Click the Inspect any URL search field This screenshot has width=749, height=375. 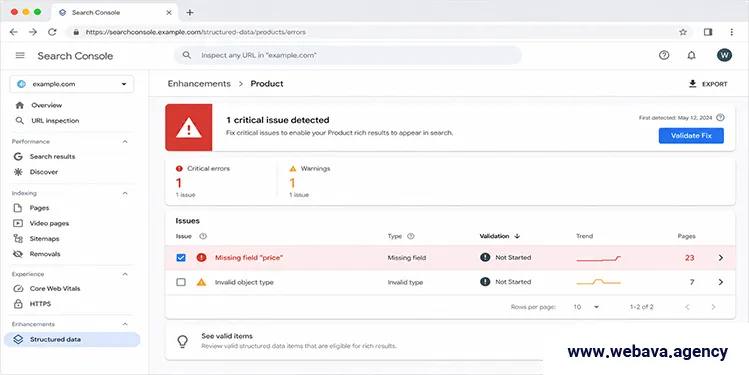pyautogui.click(x=347, y=55)
